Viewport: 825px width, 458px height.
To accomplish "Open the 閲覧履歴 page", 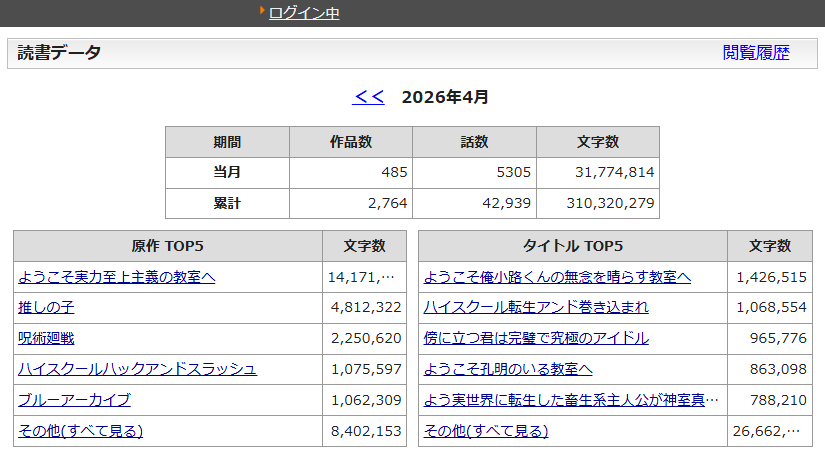I will point(755,53).
